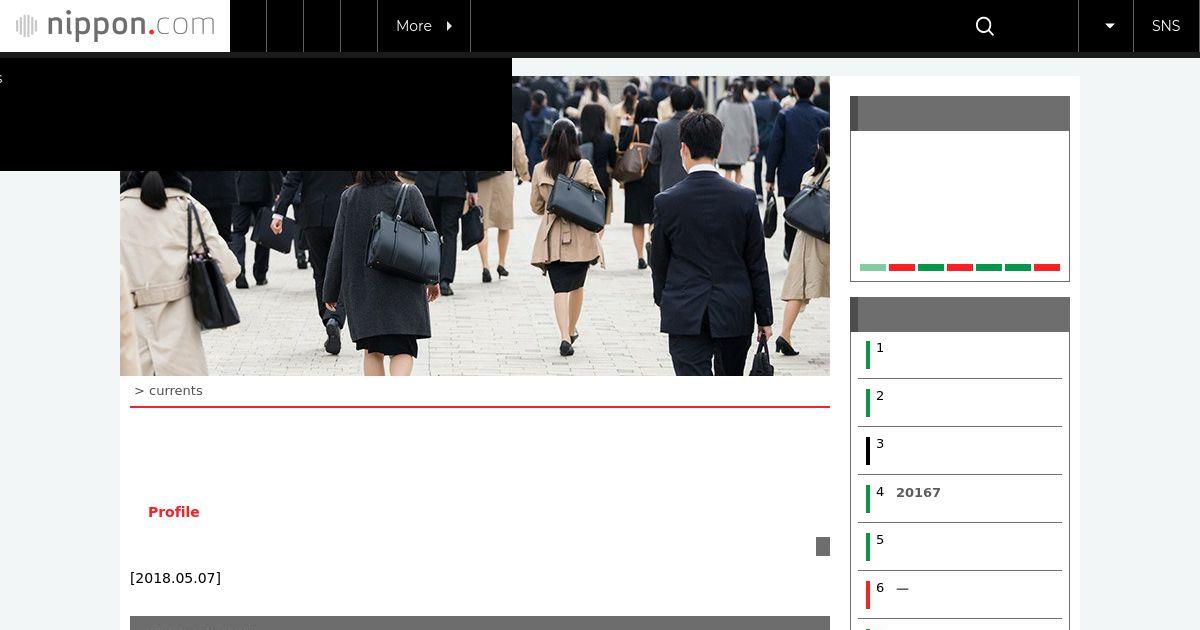Image resolution: width=1200 pixels, height=630 pixels.
Task: Open the author Profile link
Action: [x=174, y=512]
